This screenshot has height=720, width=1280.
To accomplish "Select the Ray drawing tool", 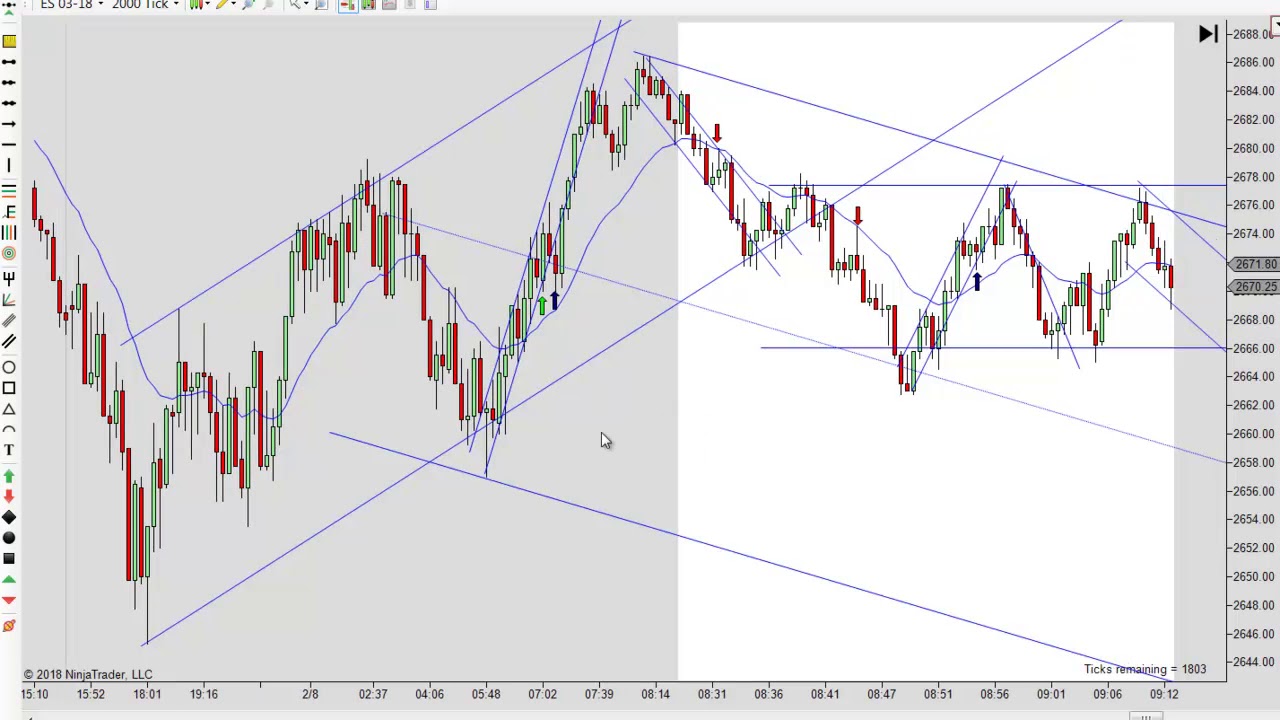I will pyautogui.click(x=8, y=82).
